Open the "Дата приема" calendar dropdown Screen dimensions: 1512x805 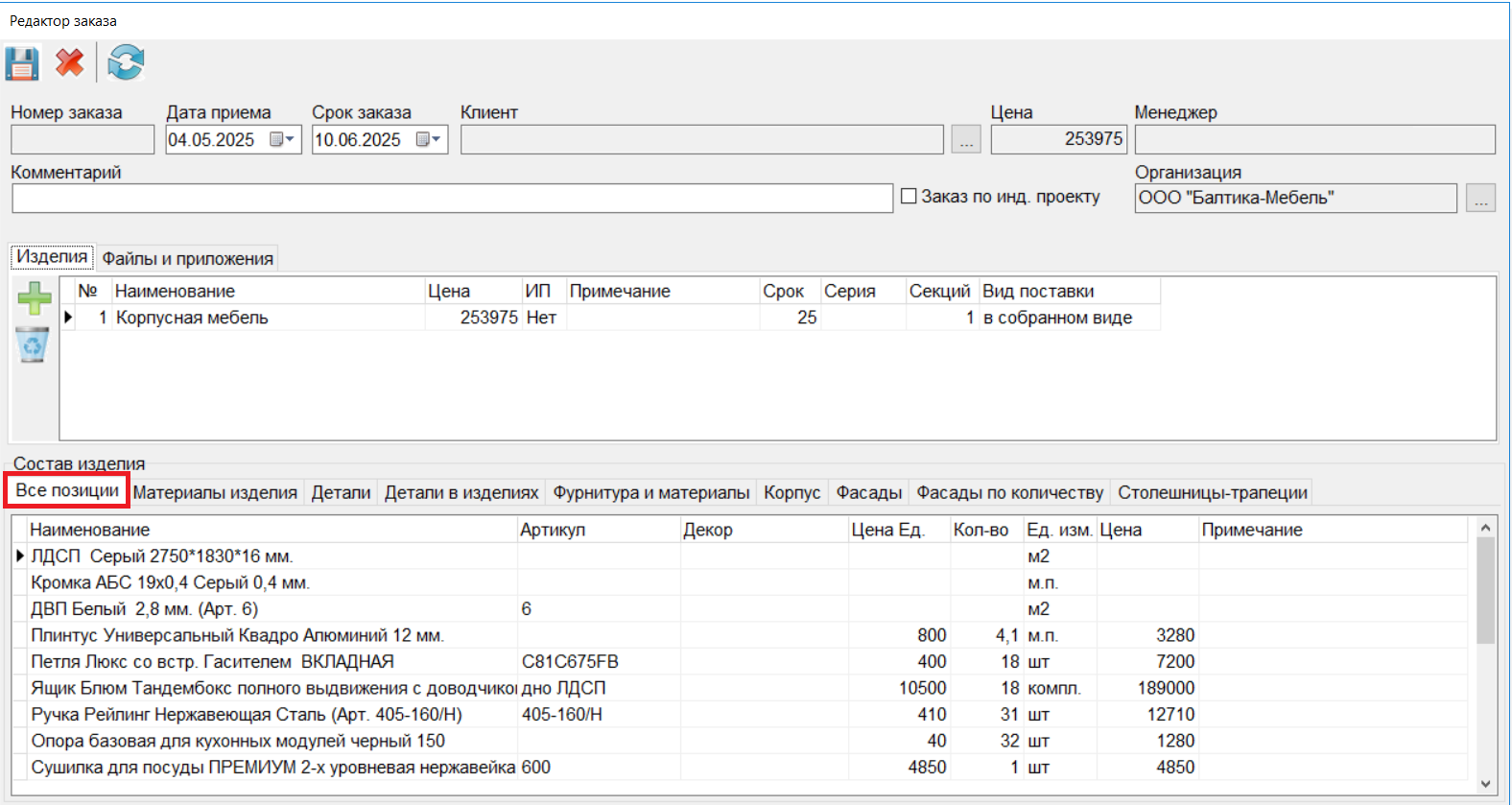(283, 140)
